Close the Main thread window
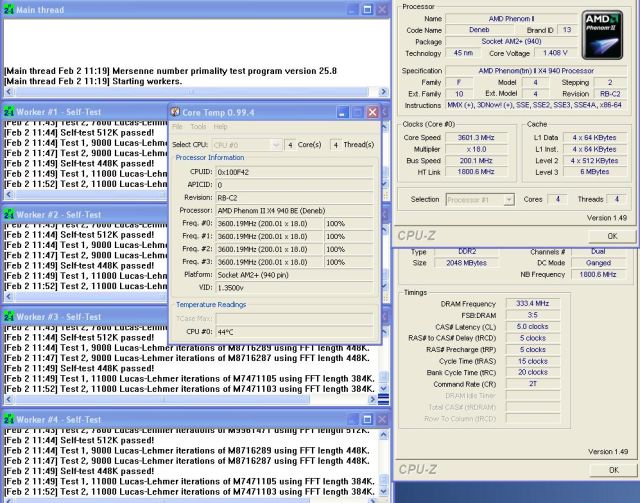Viewport: 640px width, 503px height. coord(382,9)
